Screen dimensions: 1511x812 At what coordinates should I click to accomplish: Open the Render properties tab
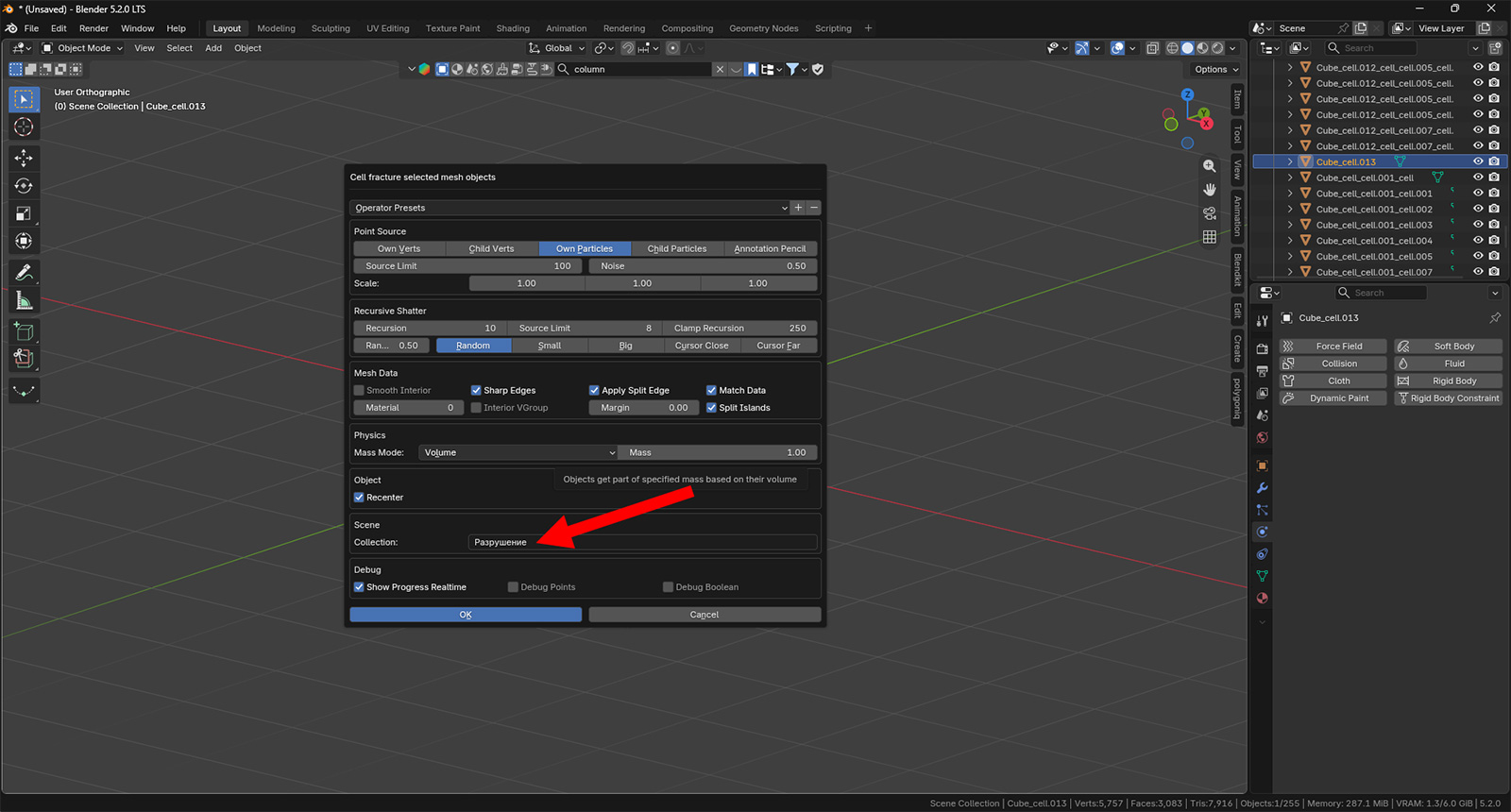pos(1263,348)
